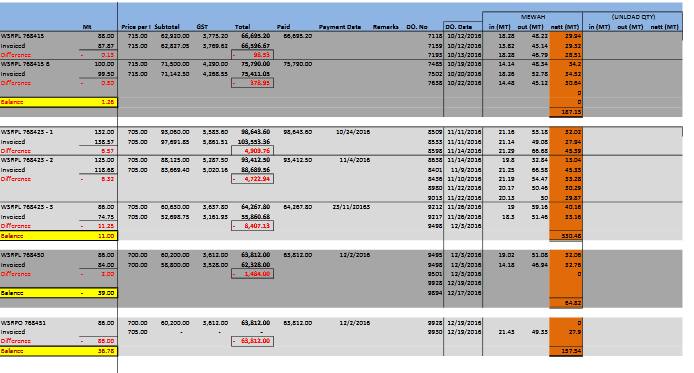The height and width of the screenshot is (373, 694).
Task: Click payment date 10/24/2016 cell
Action: pyautogui.click(x=353, y=132)
